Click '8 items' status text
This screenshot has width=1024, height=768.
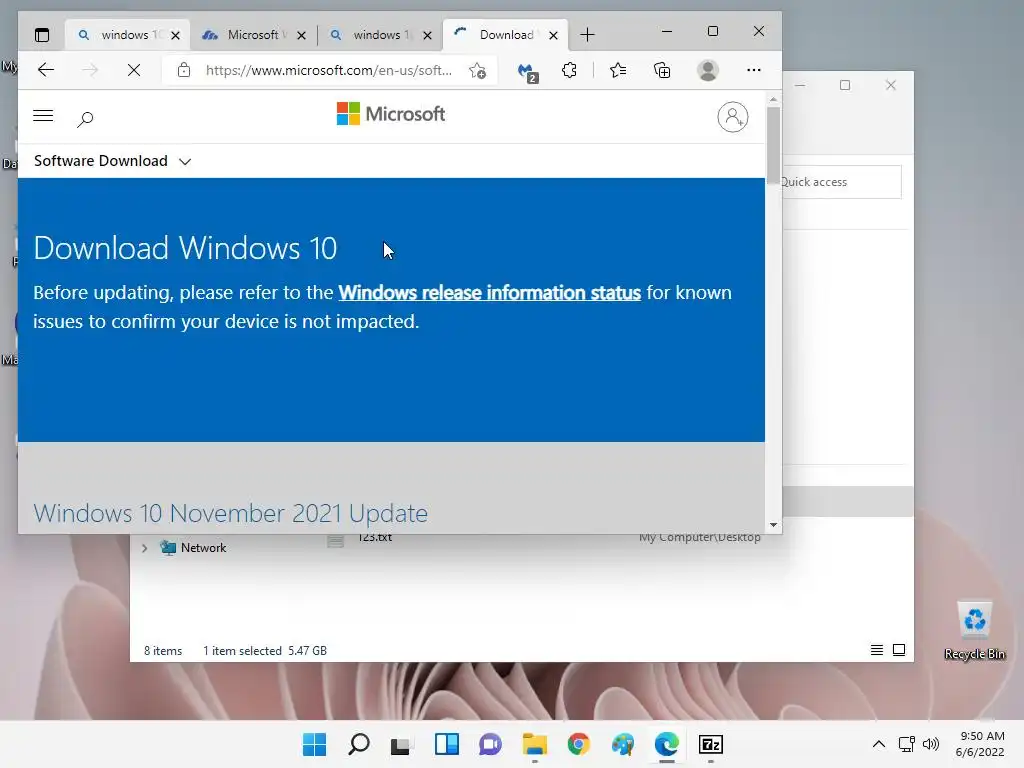[163, 650]
